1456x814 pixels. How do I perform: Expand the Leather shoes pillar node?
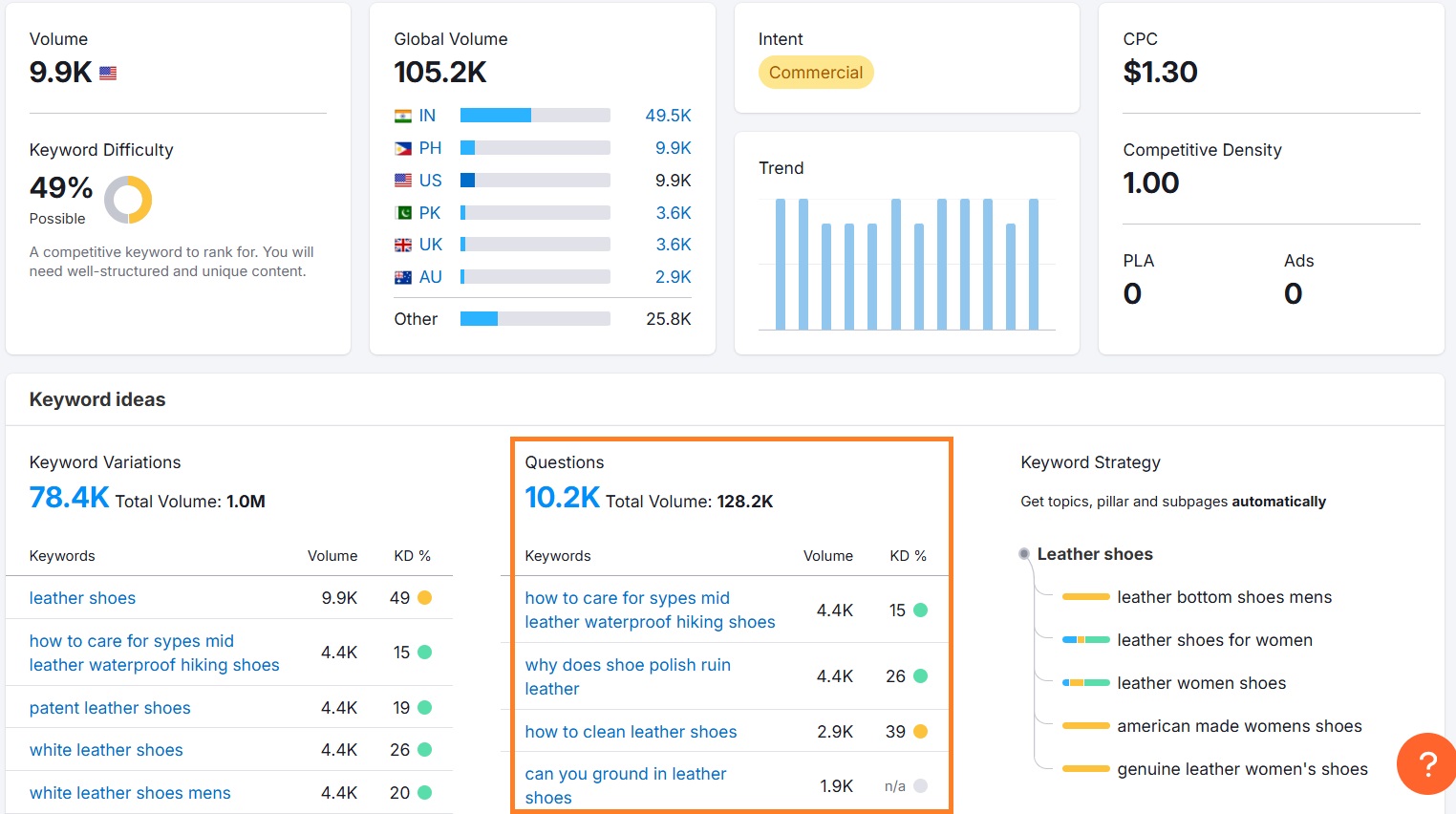click(x=1023, y=553)
